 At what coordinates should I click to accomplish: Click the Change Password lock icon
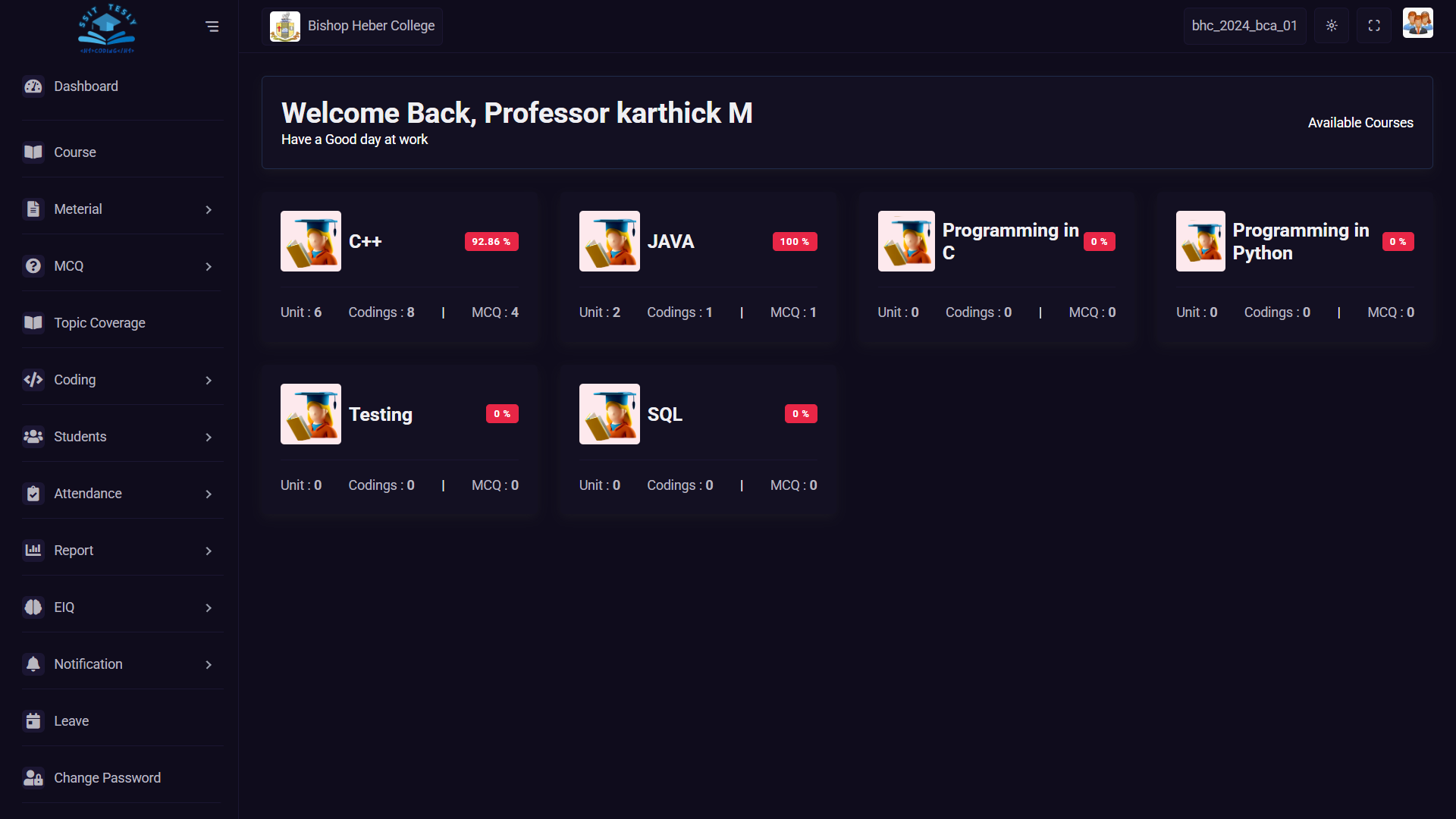pyautogui.click(x=33, y=778)
